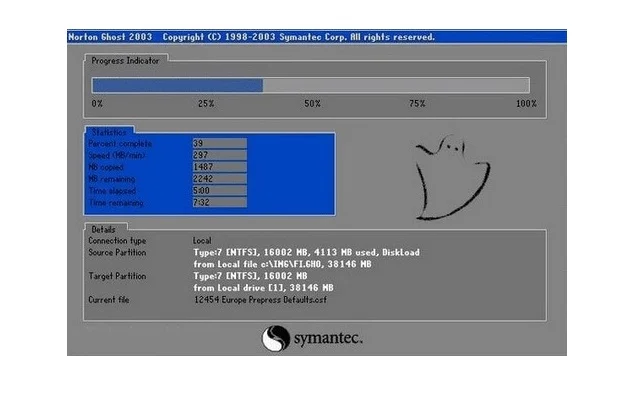Viewport: 640px width, 400px height.
Task: Click the 'from Local drive [1], 38146 MB' line
Action: pyautogui.click(x=263, y=288)
